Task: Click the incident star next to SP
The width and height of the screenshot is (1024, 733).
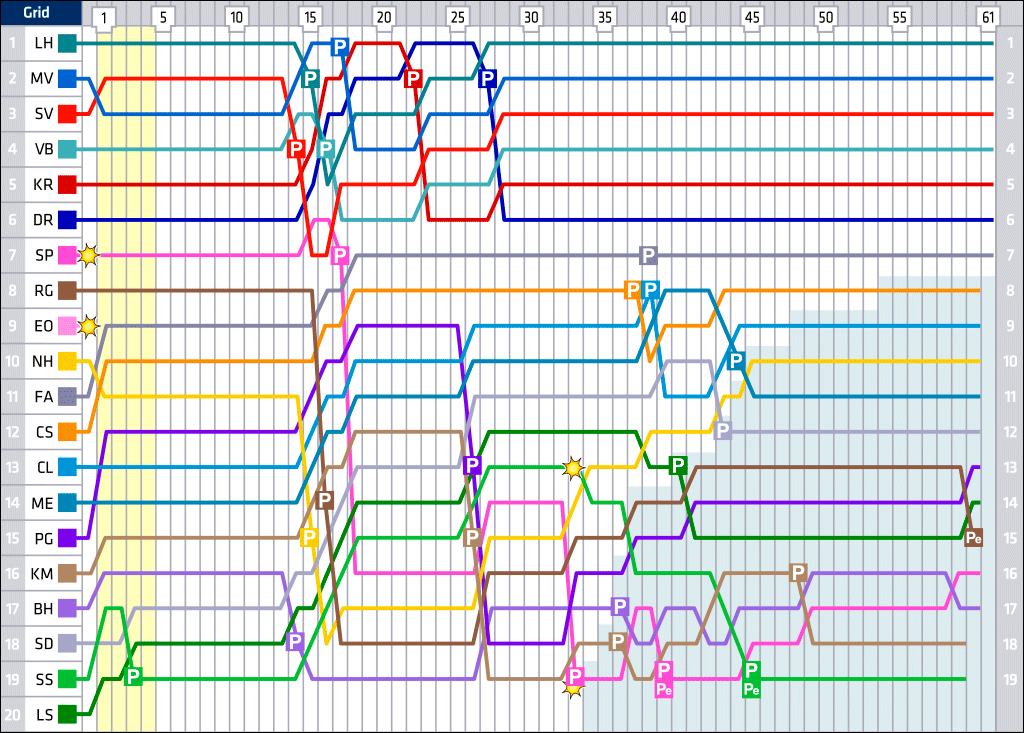Action: point(89,255)
